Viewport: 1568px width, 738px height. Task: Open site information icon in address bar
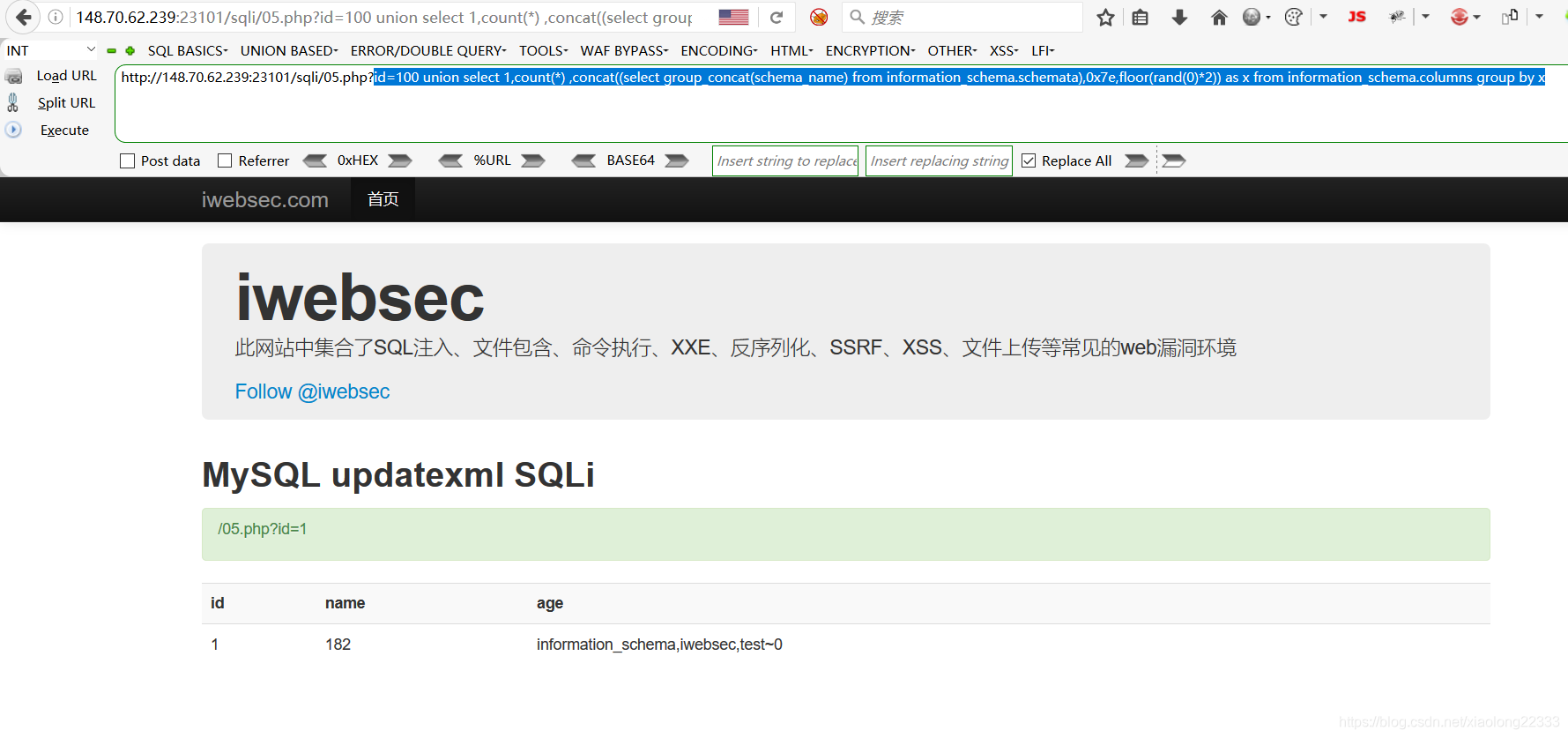(55, 17)
